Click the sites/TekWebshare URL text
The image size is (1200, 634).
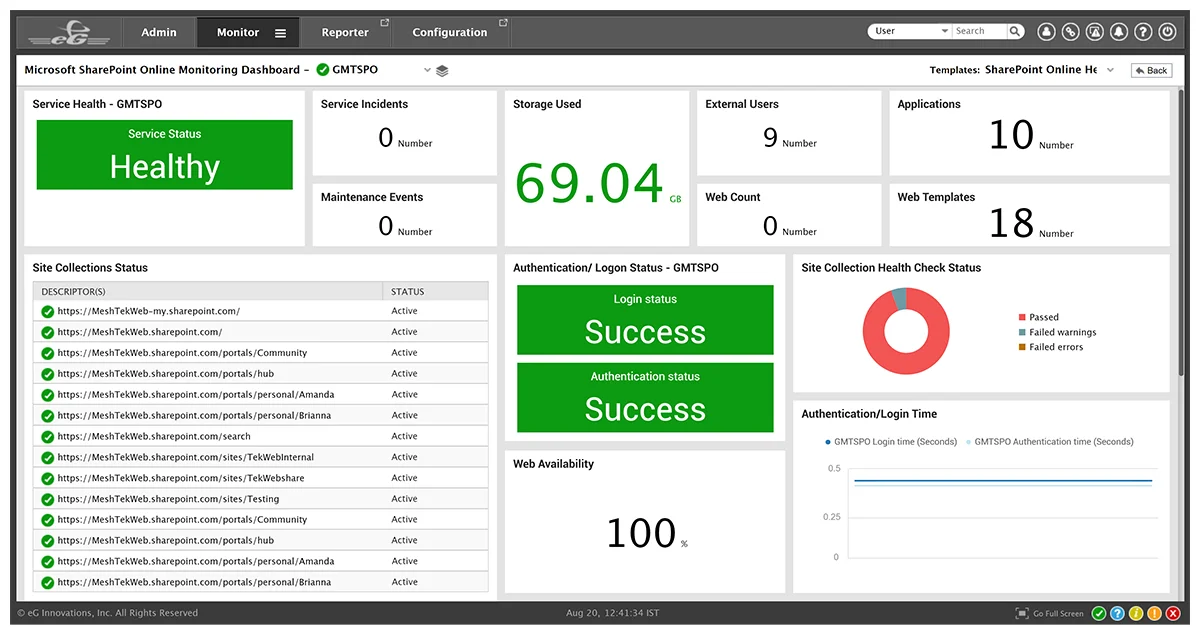click(x=181, y=478)
